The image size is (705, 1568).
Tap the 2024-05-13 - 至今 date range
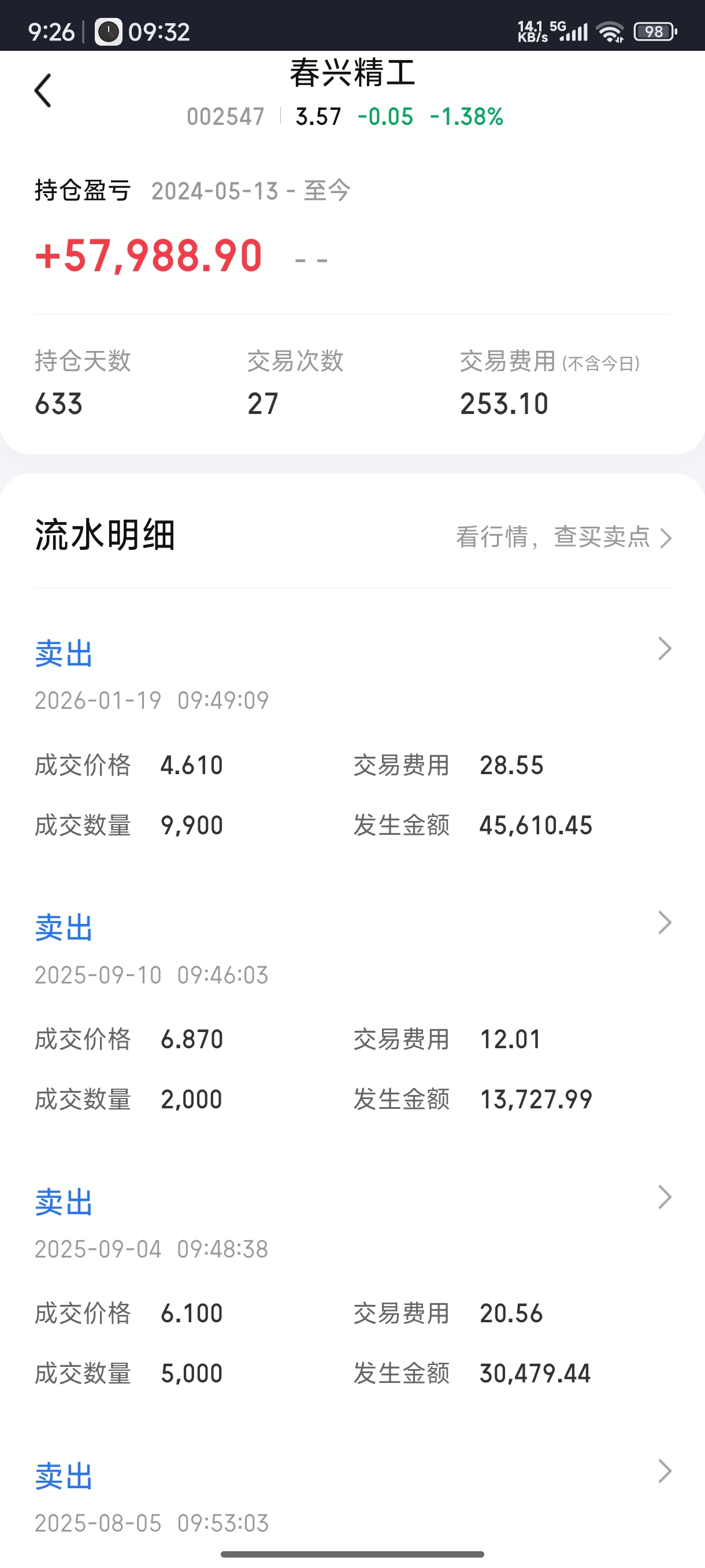point(251,191)
